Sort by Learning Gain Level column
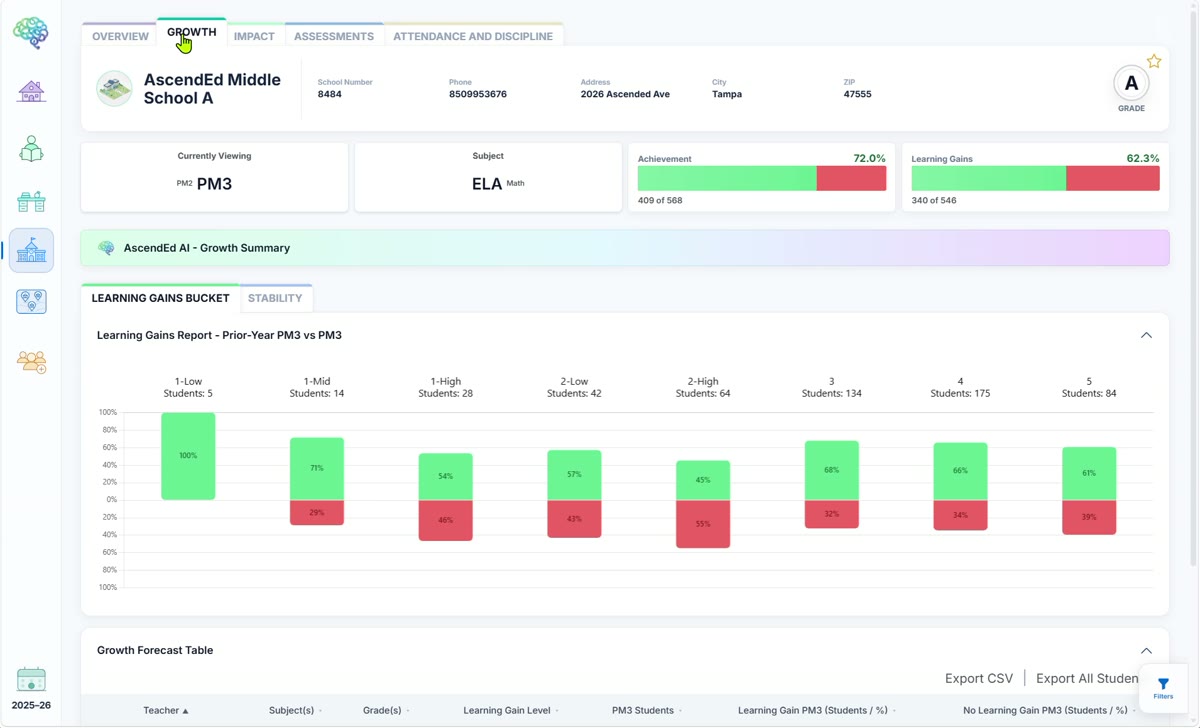1200x728 pixels. [x=510, y=710]
